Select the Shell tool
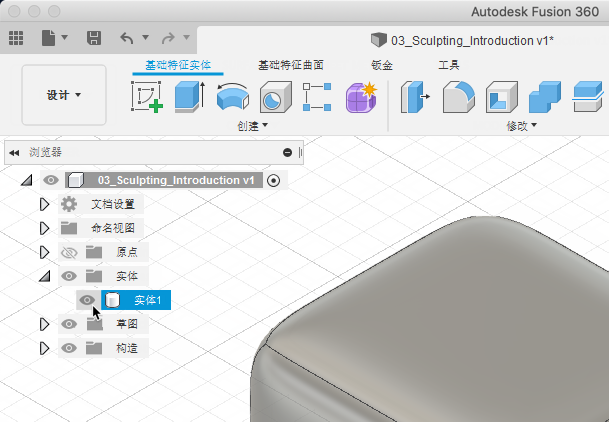 [x=502, y=97]
